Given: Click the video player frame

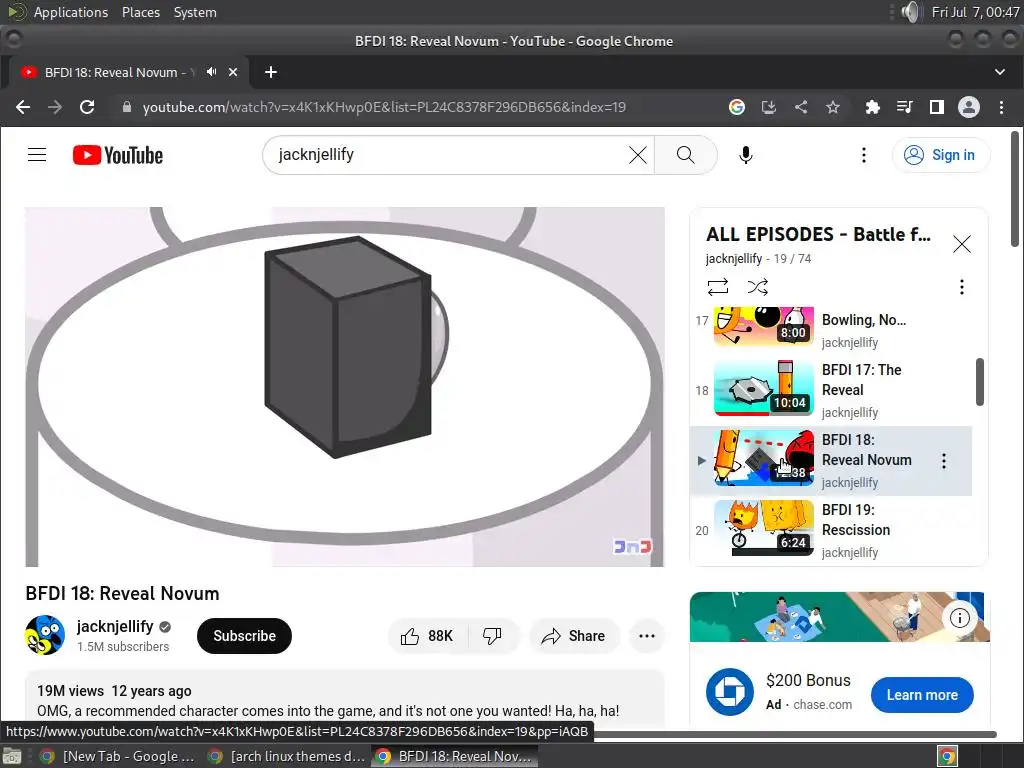Looking at the screenshot, I should pos(345,387).
